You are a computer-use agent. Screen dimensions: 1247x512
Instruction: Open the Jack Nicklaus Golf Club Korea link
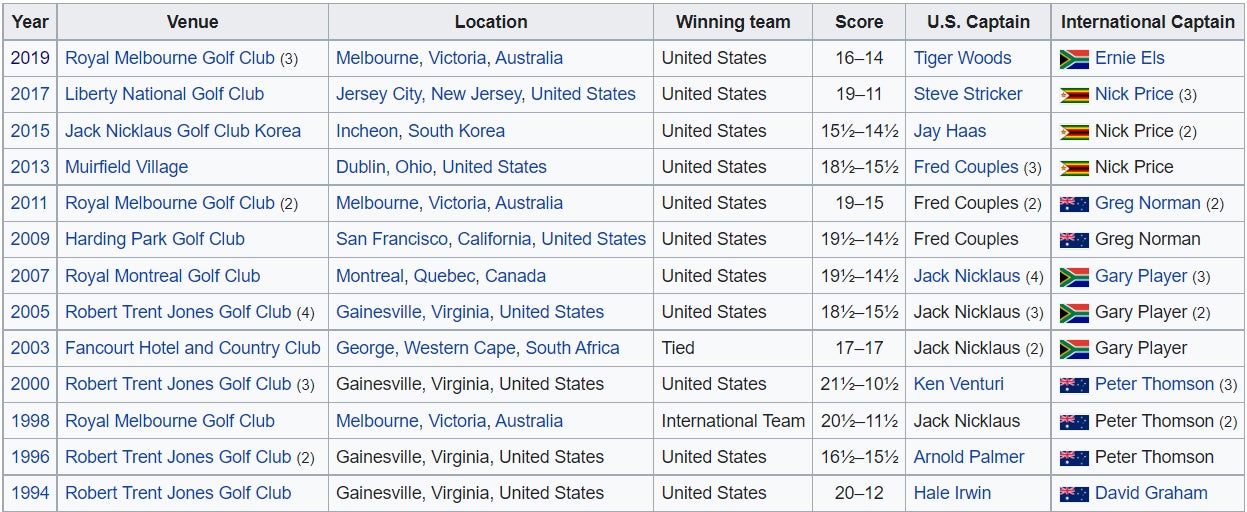coord(182,131)
